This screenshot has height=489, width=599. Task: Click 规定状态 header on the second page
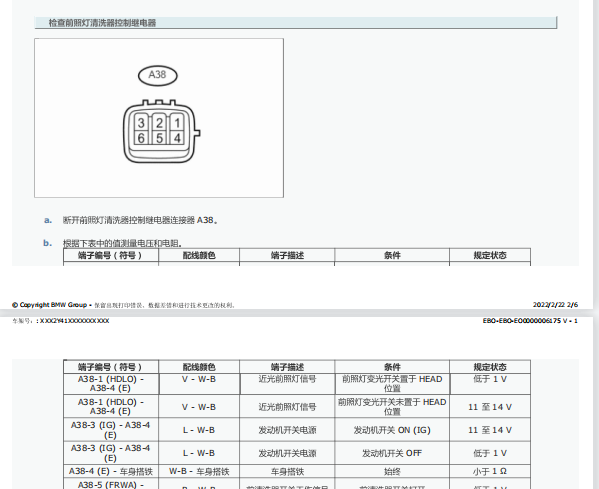pyautogui.click(x=490, y=367)
